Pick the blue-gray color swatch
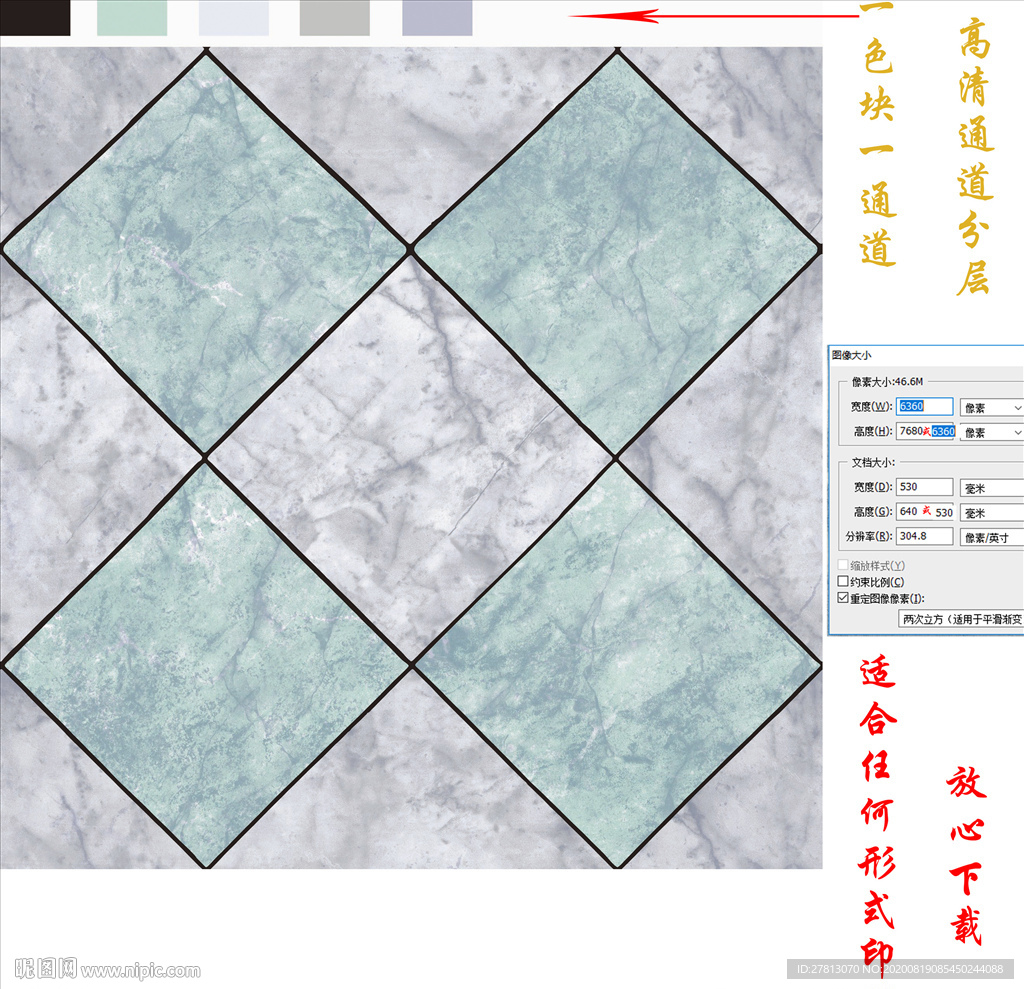The width and height of the screenshot is (1024, 989). tap(437, 18)
